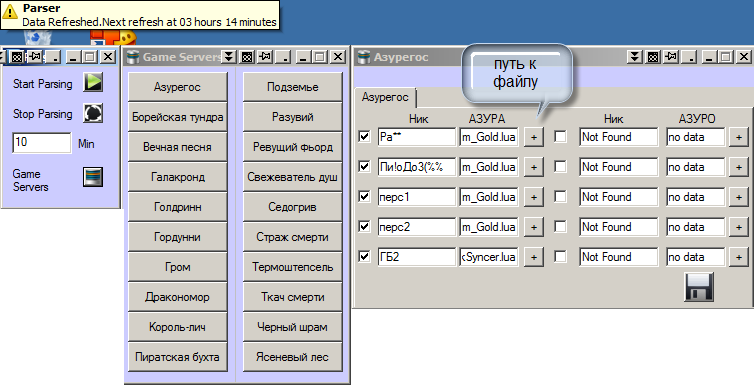754x386 pixels.
Task: Click АЗУРО + button in the Ра** row
Action: click(739, 137)
